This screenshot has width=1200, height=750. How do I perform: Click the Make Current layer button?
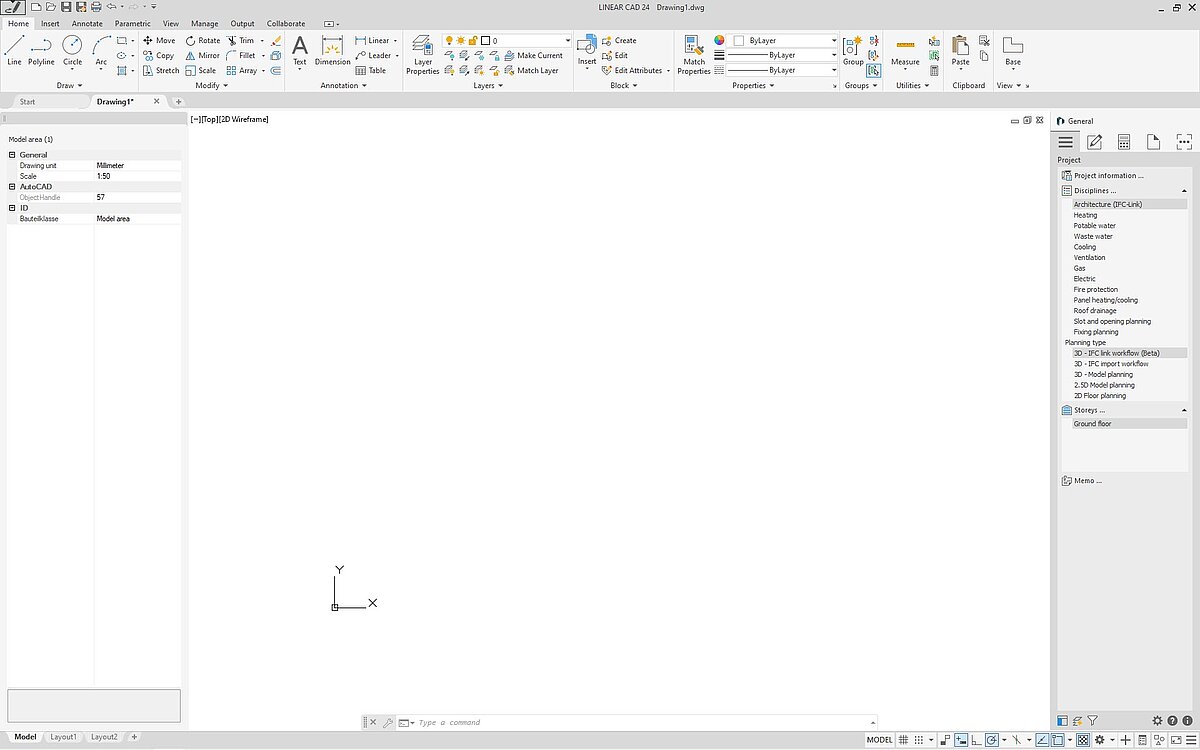point(539,56)
